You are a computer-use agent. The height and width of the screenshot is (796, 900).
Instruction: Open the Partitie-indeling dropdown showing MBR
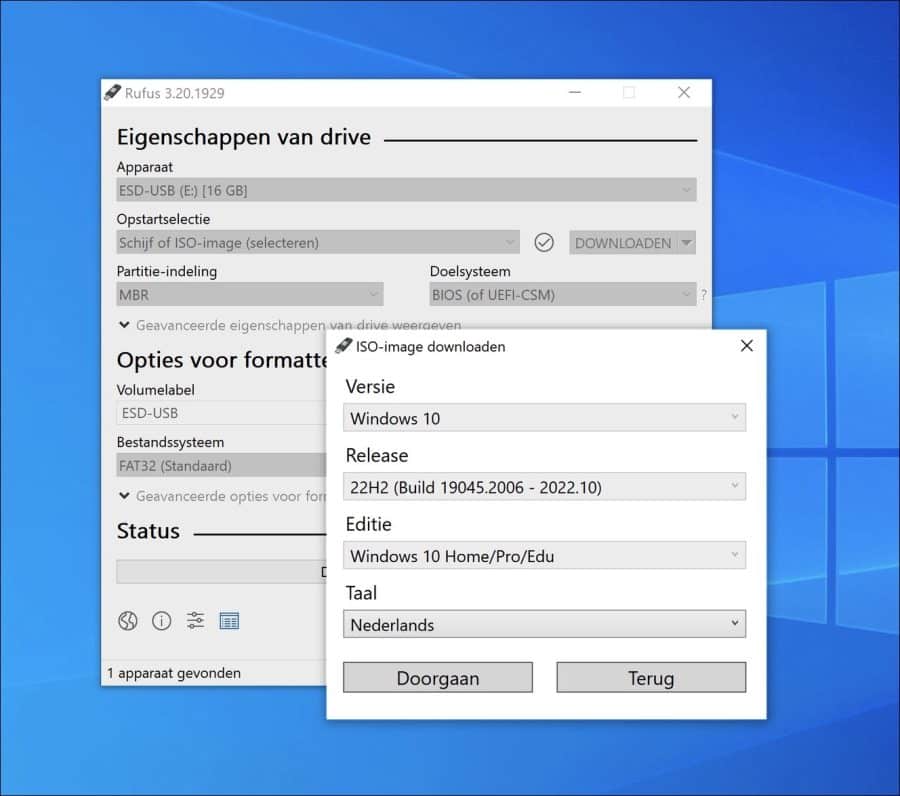tap(250, 294)
